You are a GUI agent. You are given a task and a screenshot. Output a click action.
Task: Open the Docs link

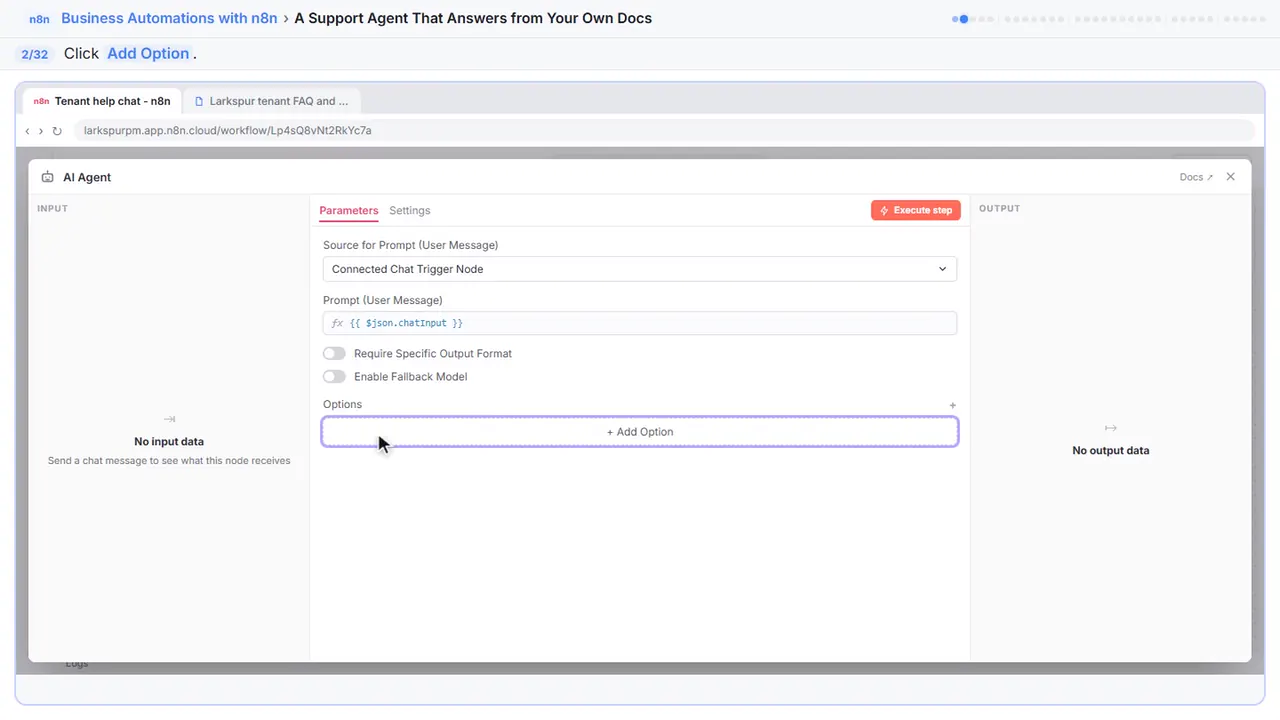point(1196,177)
